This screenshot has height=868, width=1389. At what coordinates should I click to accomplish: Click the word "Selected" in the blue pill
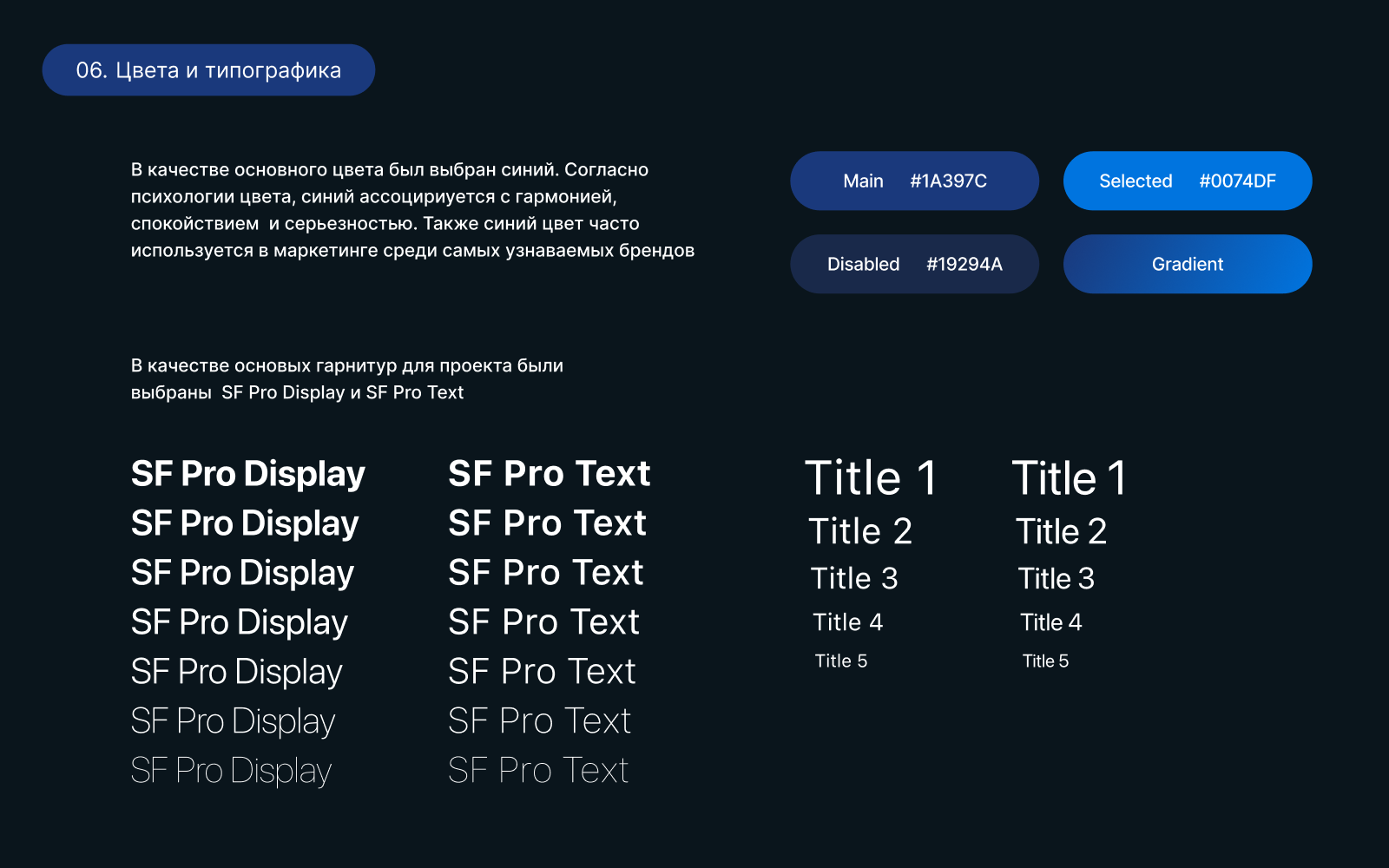[x=1136, y=181]
